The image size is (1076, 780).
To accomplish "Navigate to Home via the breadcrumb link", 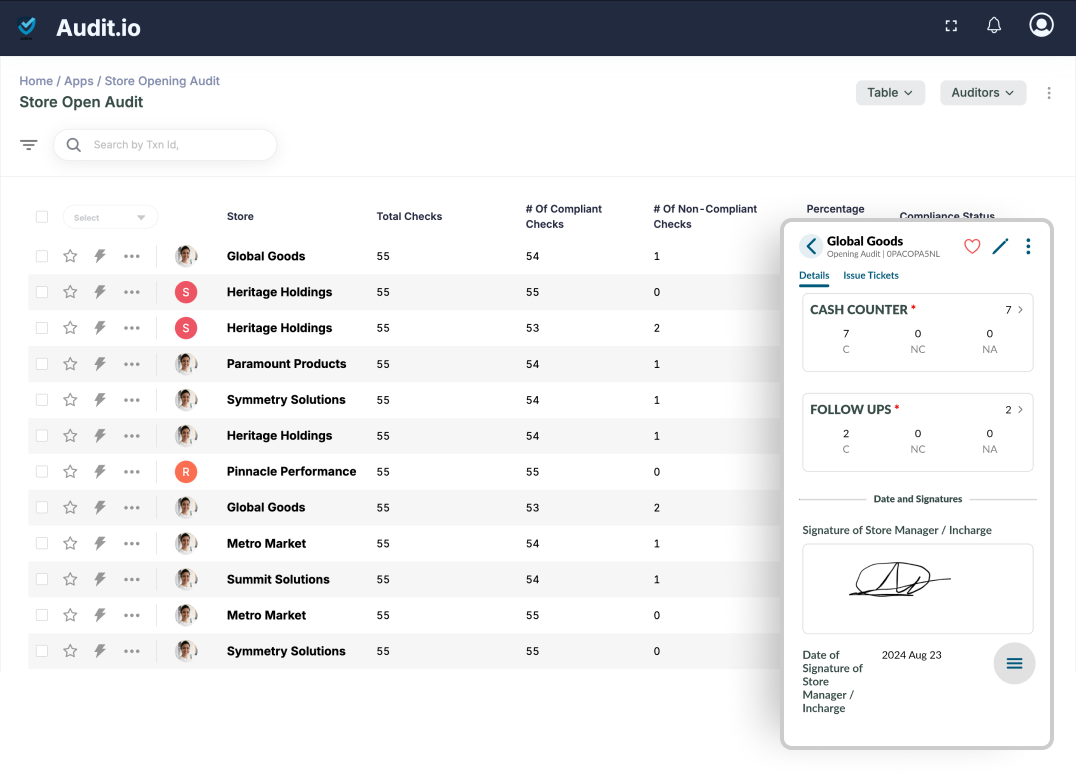I will tap(36, 80).
